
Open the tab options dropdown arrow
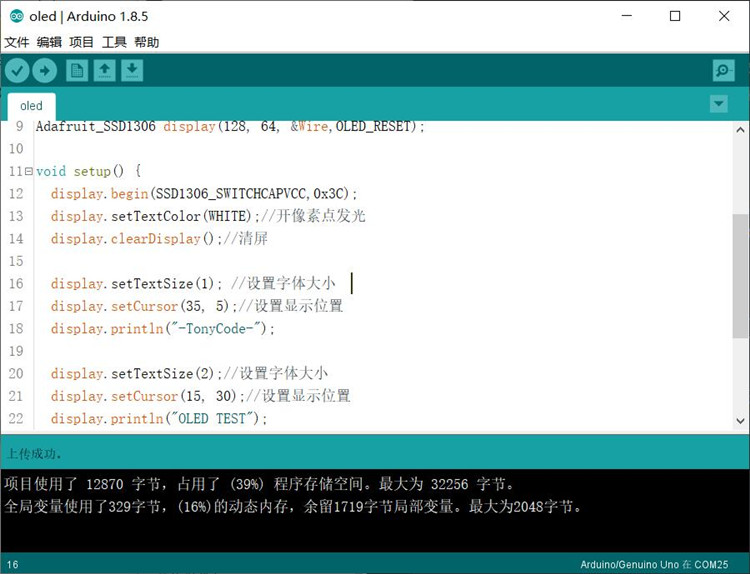tap(718, 103)
